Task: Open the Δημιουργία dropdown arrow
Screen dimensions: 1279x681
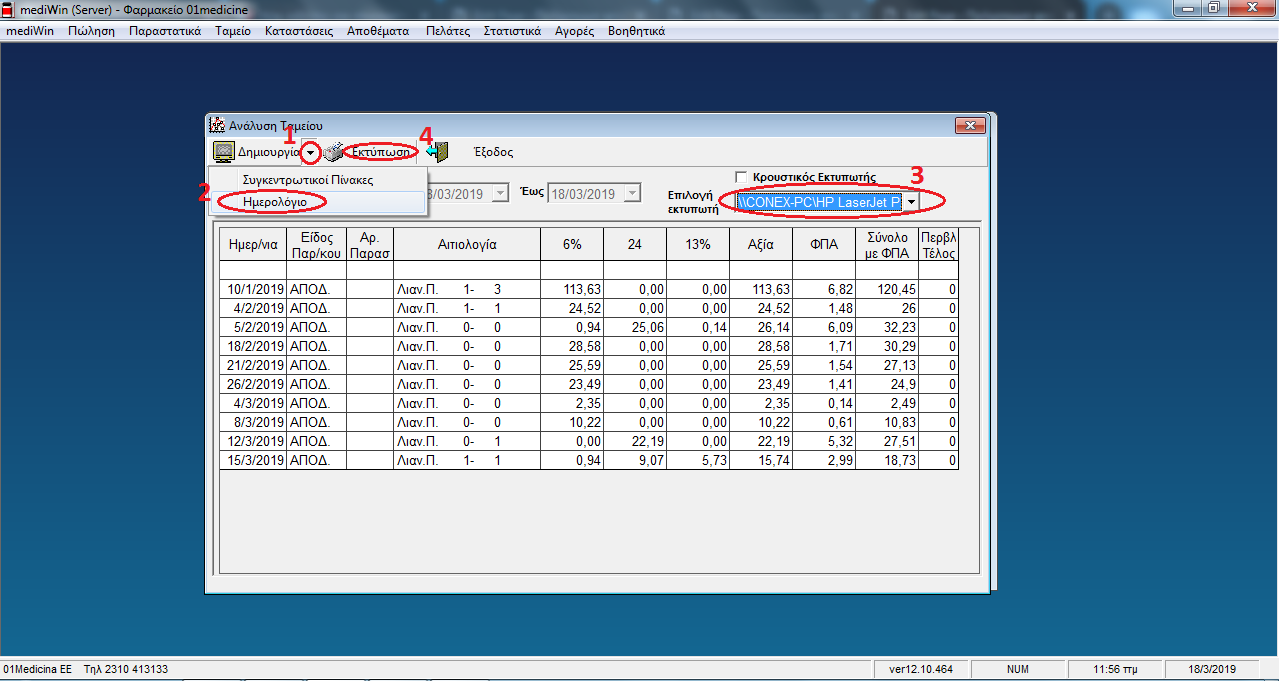Action: tap(312, 152)
